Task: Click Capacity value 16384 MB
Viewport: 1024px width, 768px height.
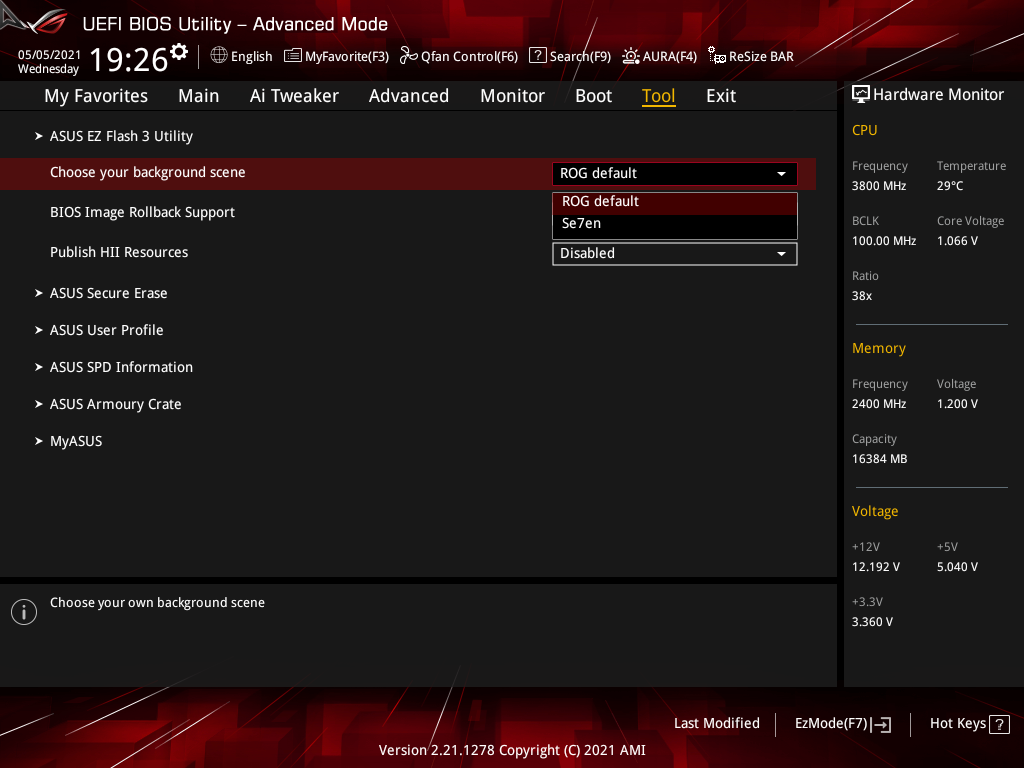Action: 879,459
